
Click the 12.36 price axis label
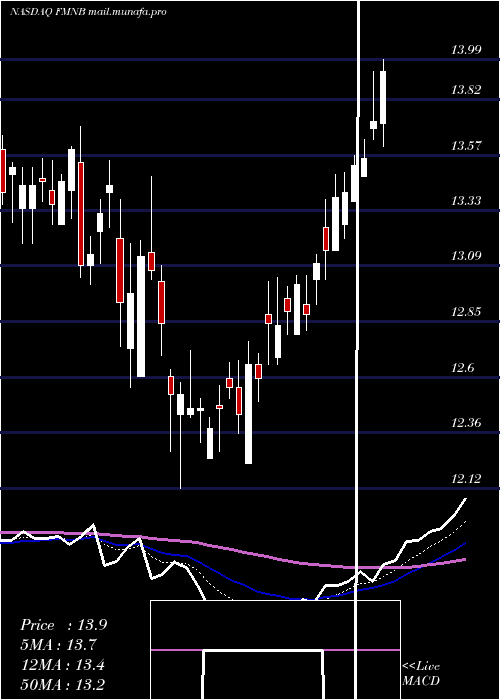(x=466, y=422)
